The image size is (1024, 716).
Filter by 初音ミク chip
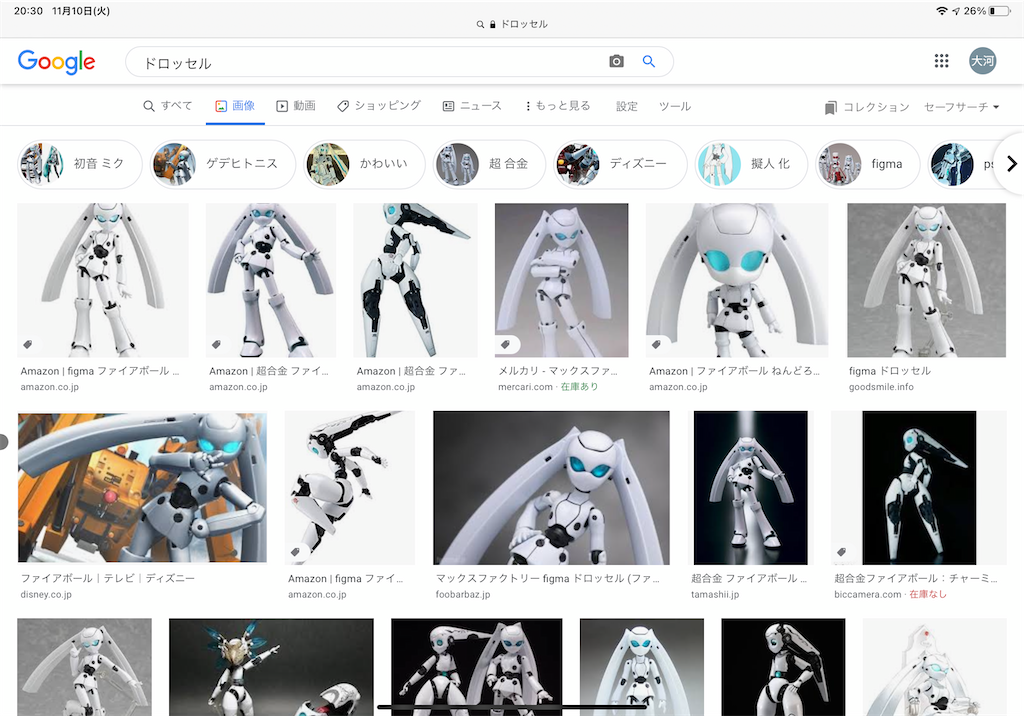[x=80, y=164]
